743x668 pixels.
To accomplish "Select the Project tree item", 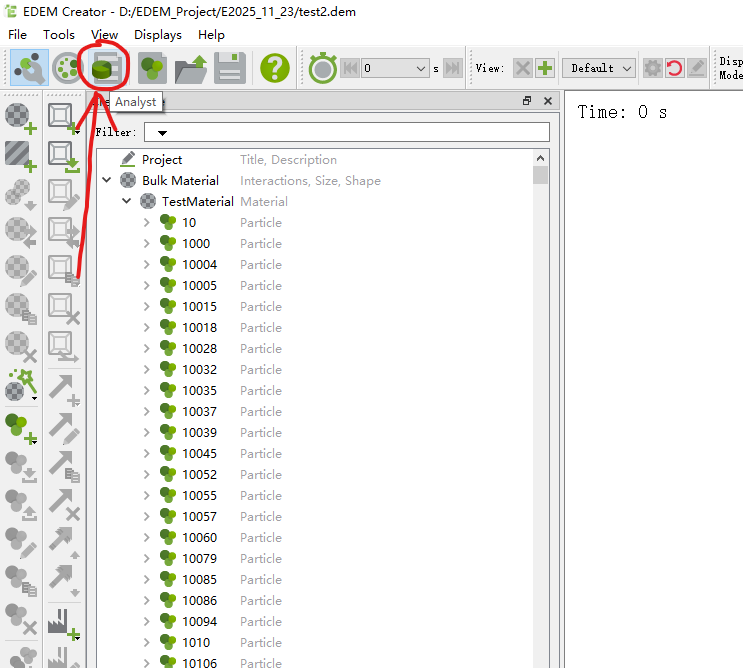I will (162, 160).
